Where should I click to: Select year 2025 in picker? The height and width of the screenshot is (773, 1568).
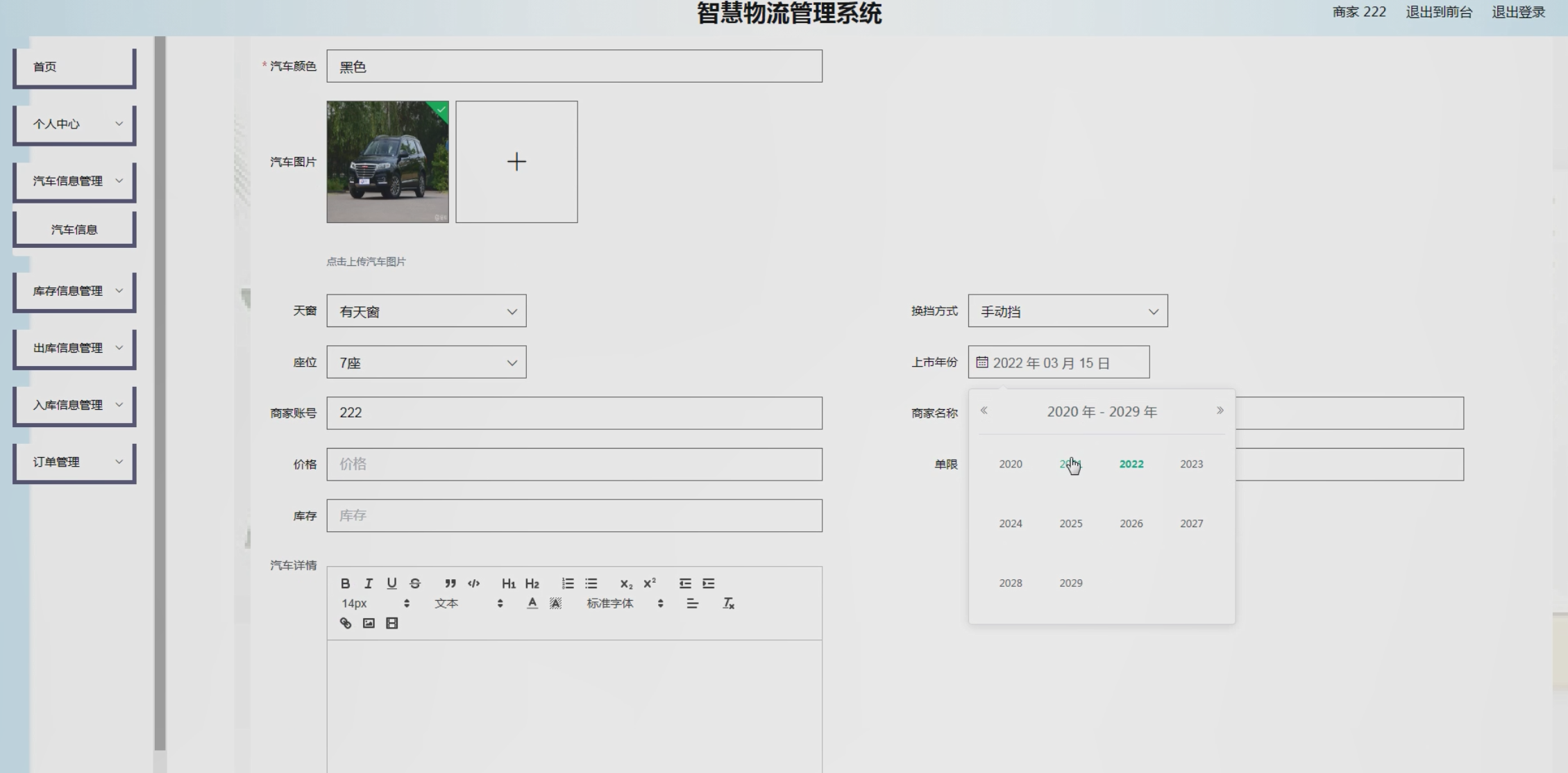click(1070, 524)
